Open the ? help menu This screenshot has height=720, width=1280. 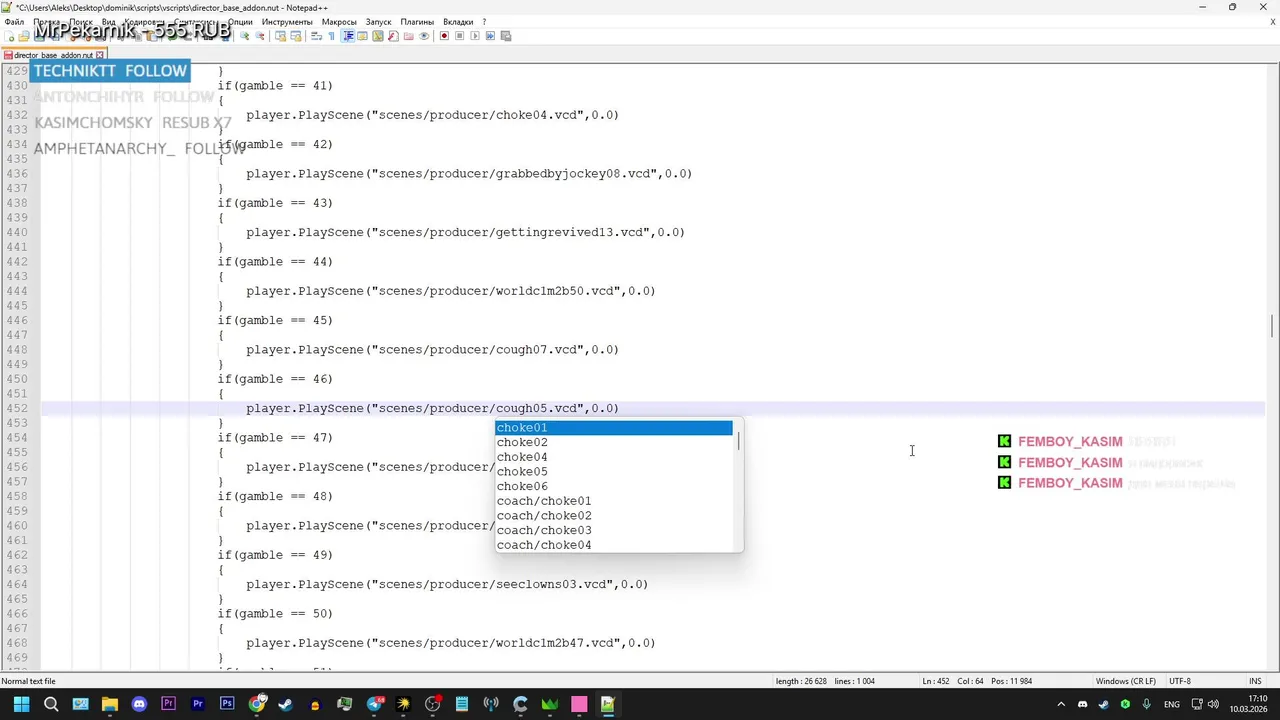(484, 21)
